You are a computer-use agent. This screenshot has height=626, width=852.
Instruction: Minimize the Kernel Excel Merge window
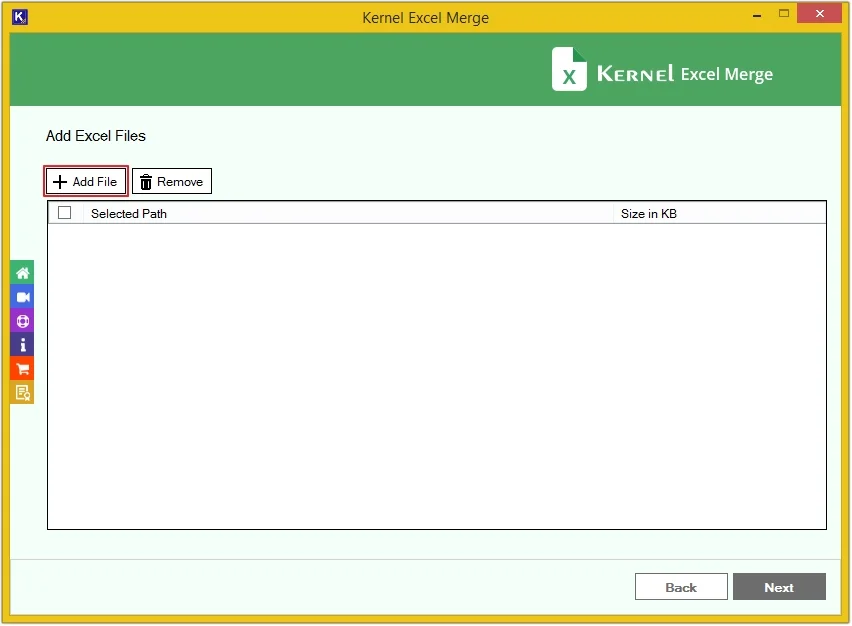click(756, 15)
